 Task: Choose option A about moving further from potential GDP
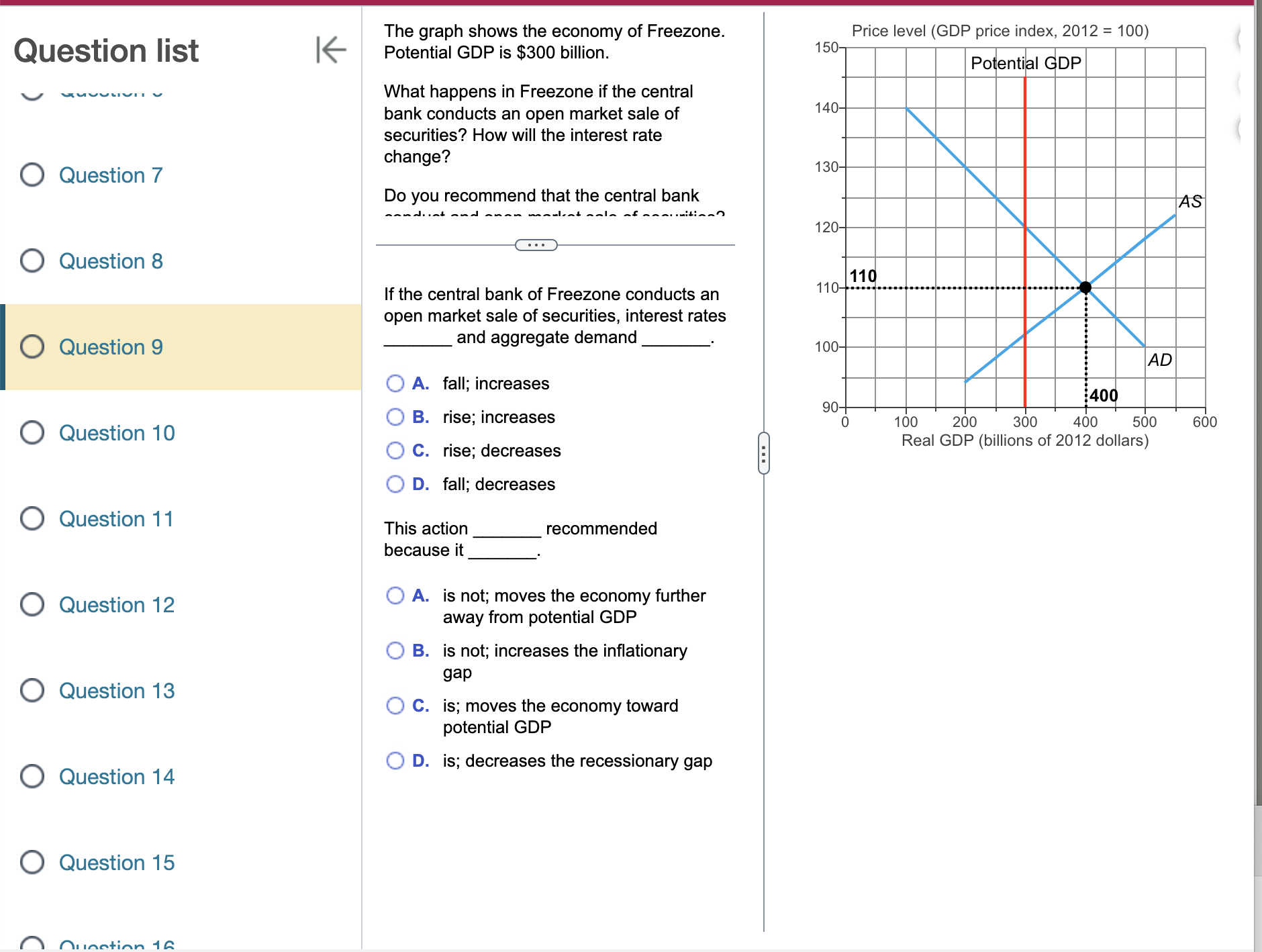click(396, 595)
